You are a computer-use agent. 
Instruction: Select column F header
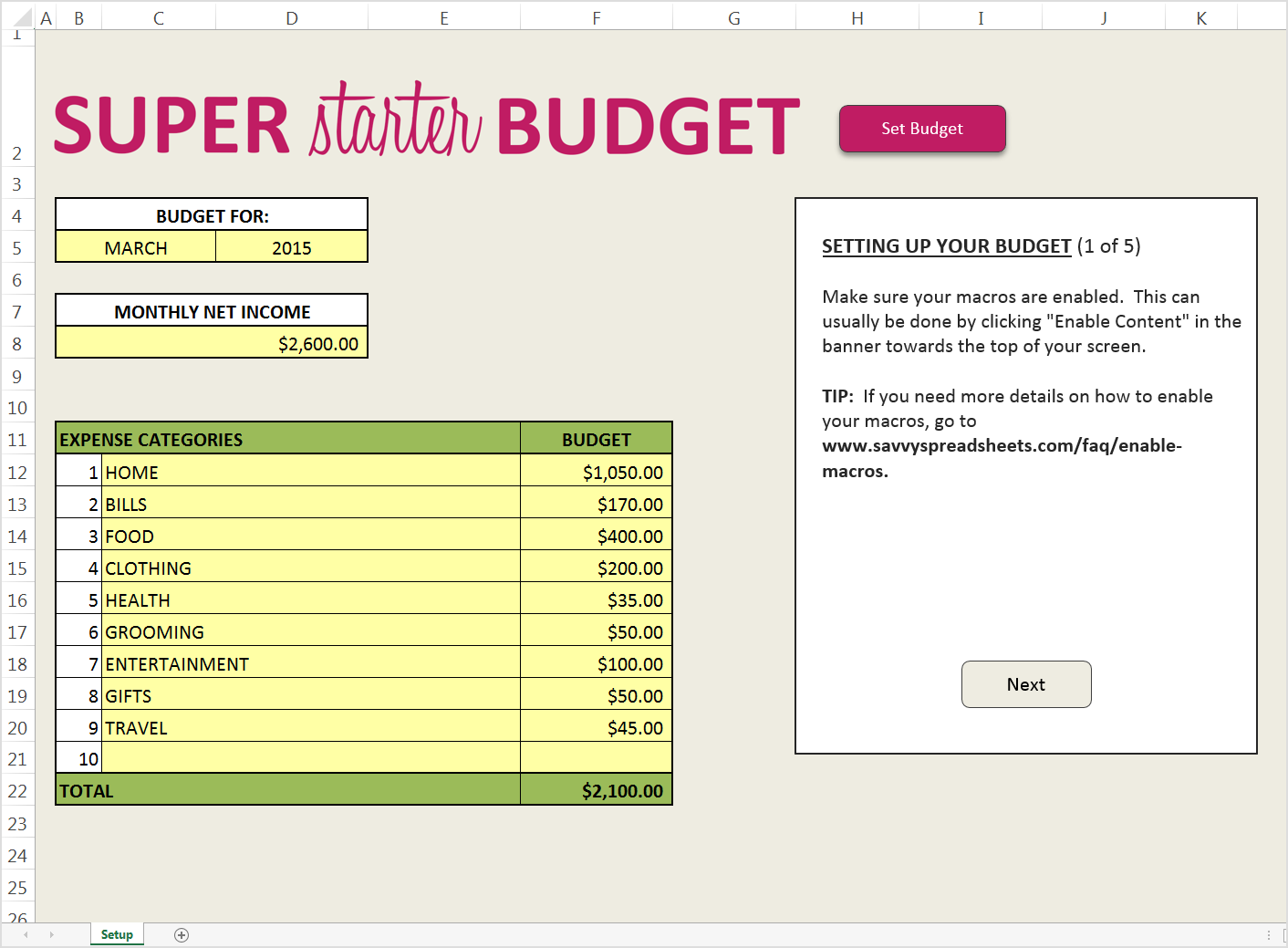[596, 16]
